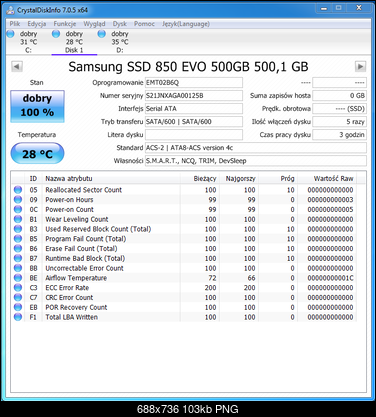Image resolution: width=376 pixels, height=417 pixels.
Task: Click status icon for Power-on Hours
Action: pyautogui.click(x=18, y=199)
